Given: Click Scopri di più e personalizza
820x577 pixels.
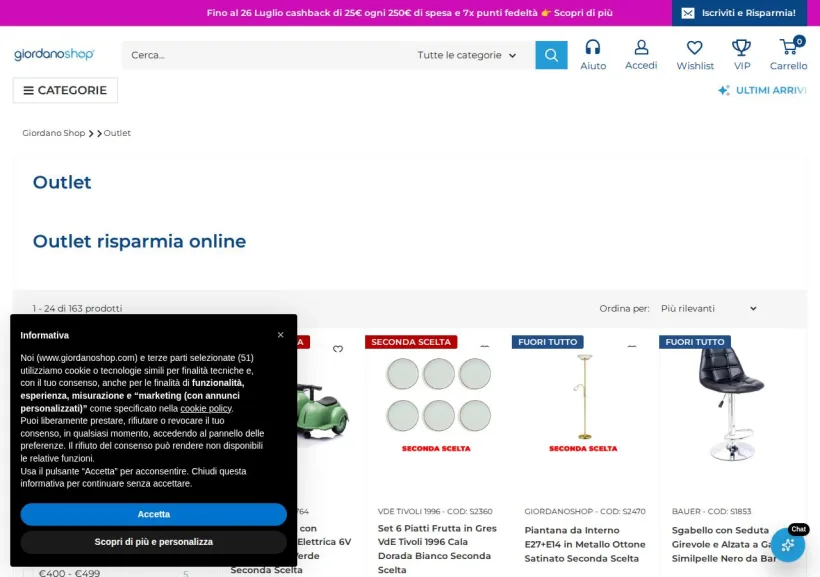Looking at the screenshot, I should click(x=154, y=542).
